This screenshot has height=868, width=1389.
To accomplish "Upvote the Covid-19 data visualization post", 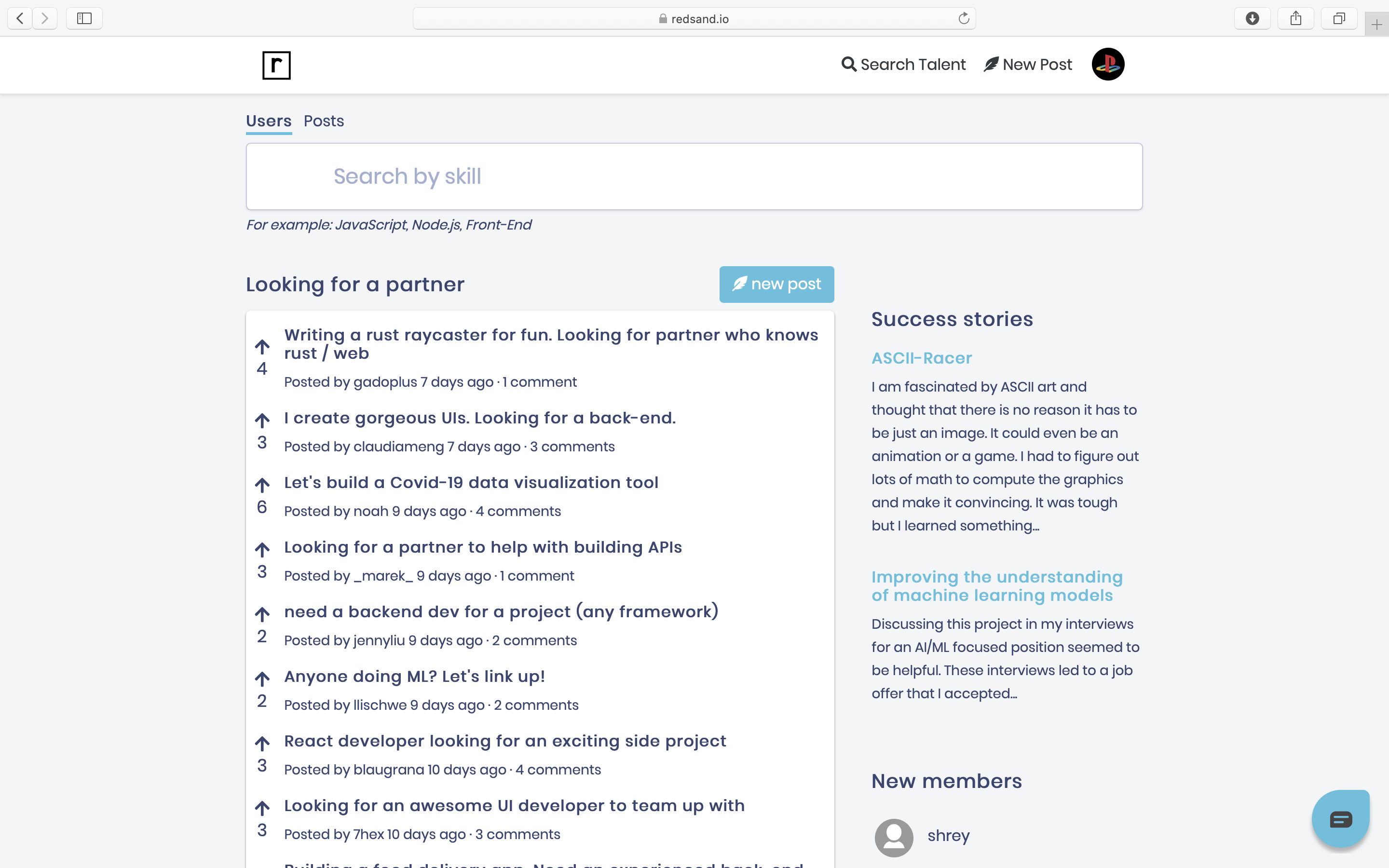I will point(262,485).
